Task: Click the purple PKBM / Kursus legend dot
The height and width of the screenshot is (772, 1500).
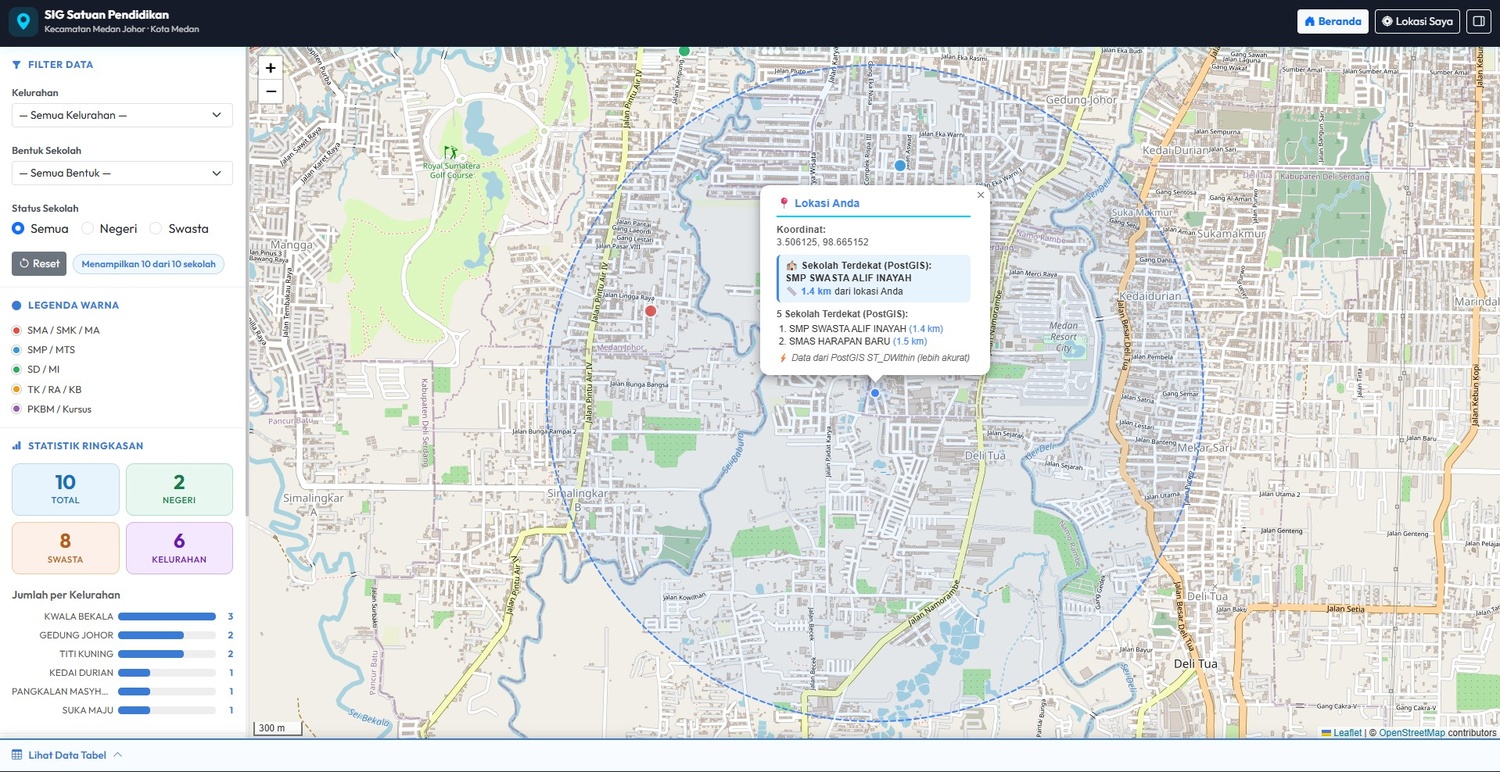Action: coord(16,409)
